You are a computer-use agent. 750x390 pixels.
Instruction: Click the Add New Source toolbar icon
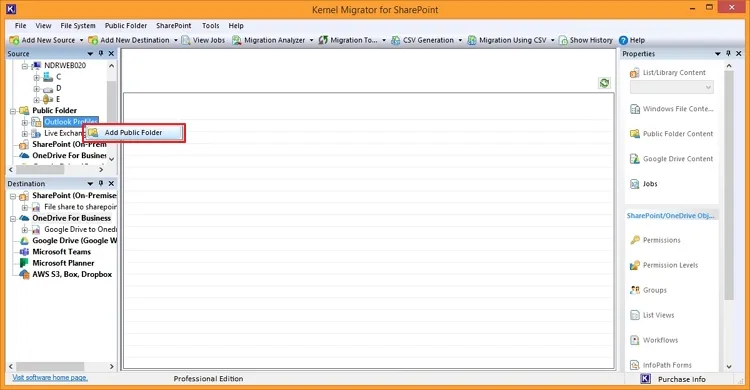pyautogui.click(x=14, y=40)
